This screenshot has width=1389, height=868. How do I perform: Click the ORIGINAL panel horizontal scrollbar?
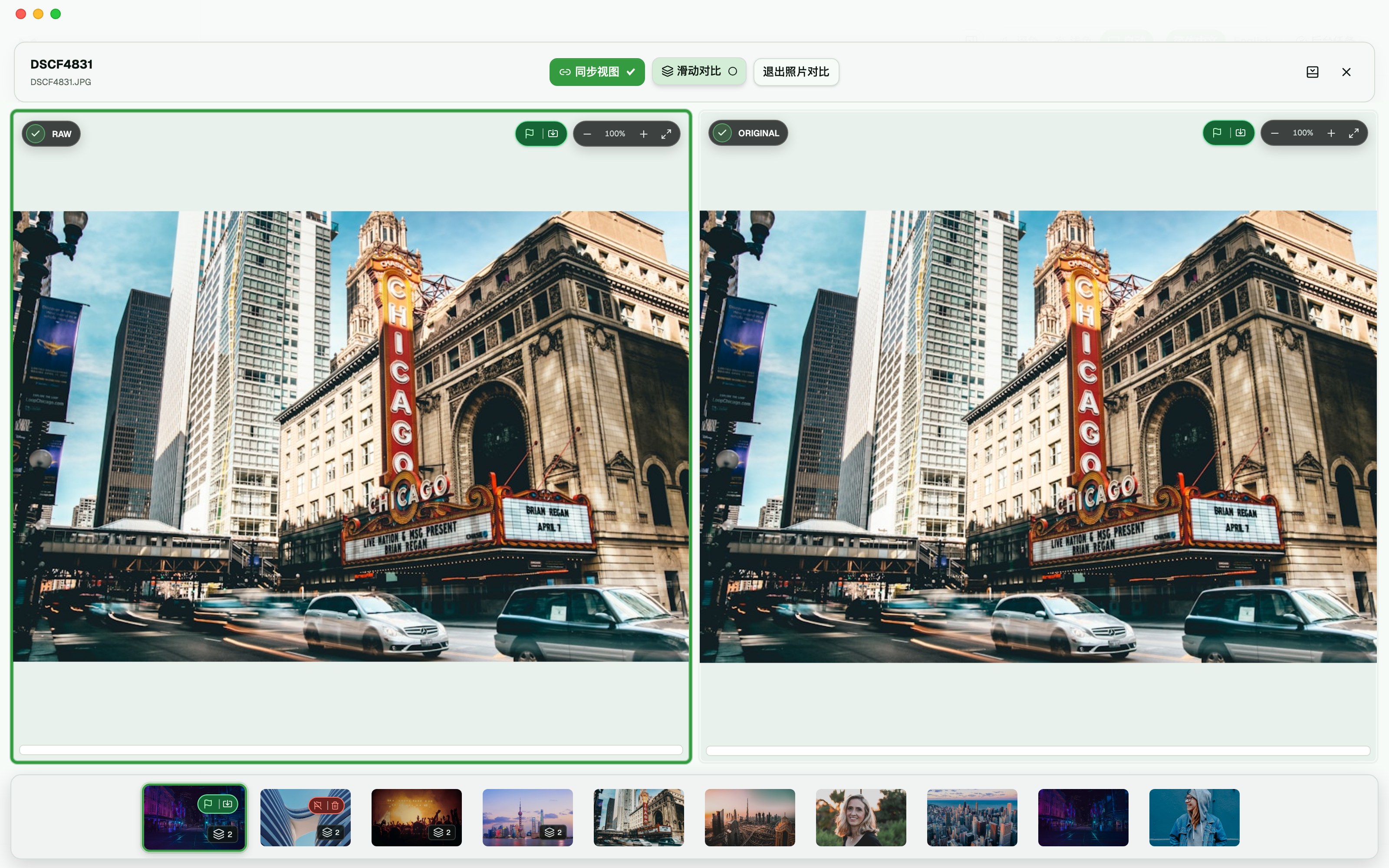point(1038,750)
